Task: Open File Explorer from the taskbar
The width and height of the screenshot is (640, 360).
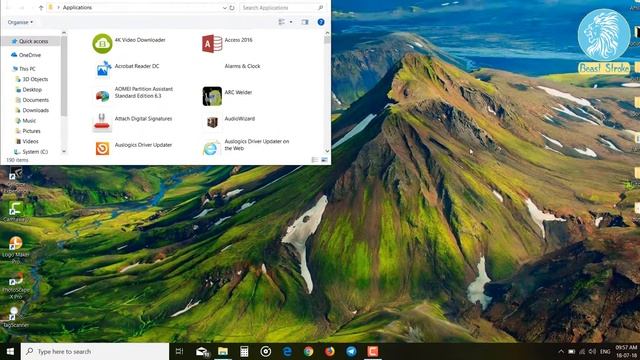Action: [223, 351]
